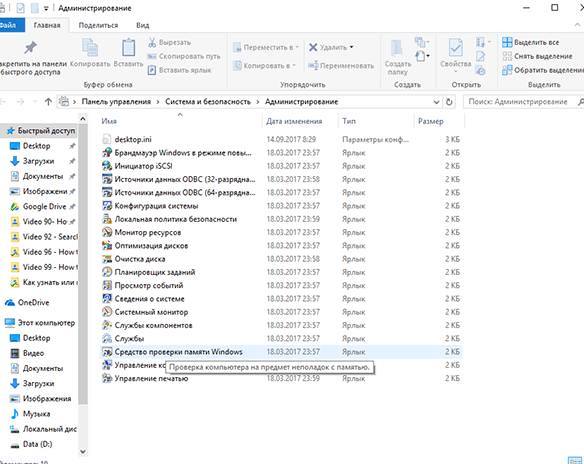Click the Pin to Quick access icon
The image size is (584, 464).
tap(31, 48)
